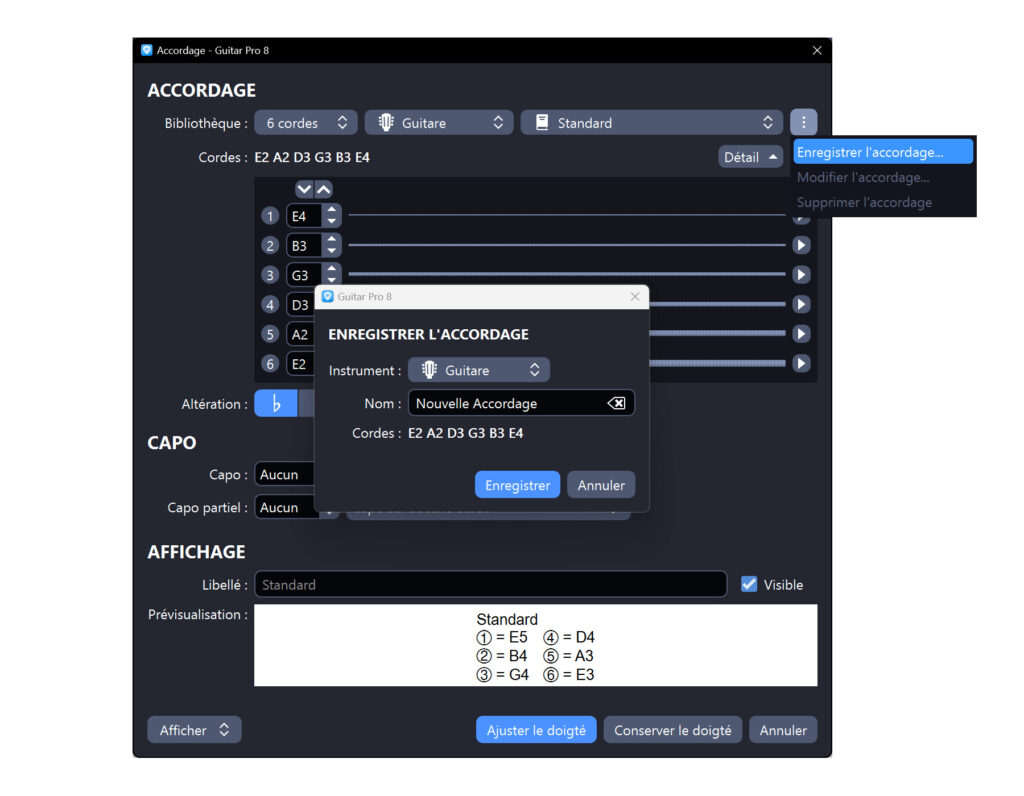Click the Guitar Pro logo in the Accordage title bar

(146, 50)
